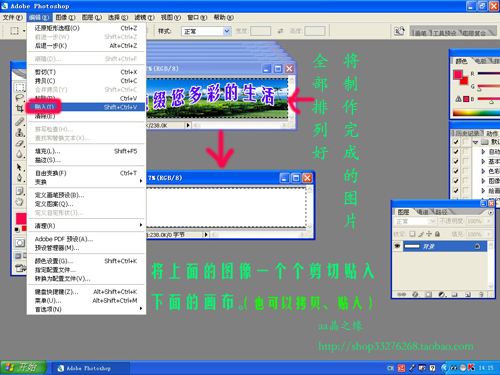Viewport: 500px width, 375px height.
Task: Open the 样式 style dropdown in options bar
Action: (x=206, y=31)
